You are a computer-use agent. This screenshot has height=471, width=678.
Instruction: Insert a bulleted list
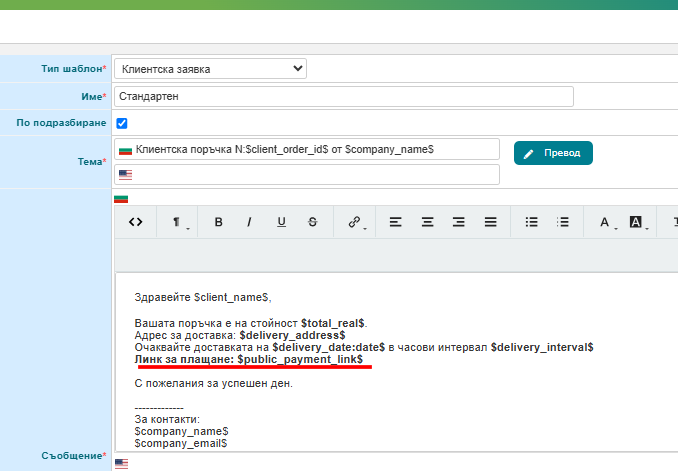click(532, 222)
